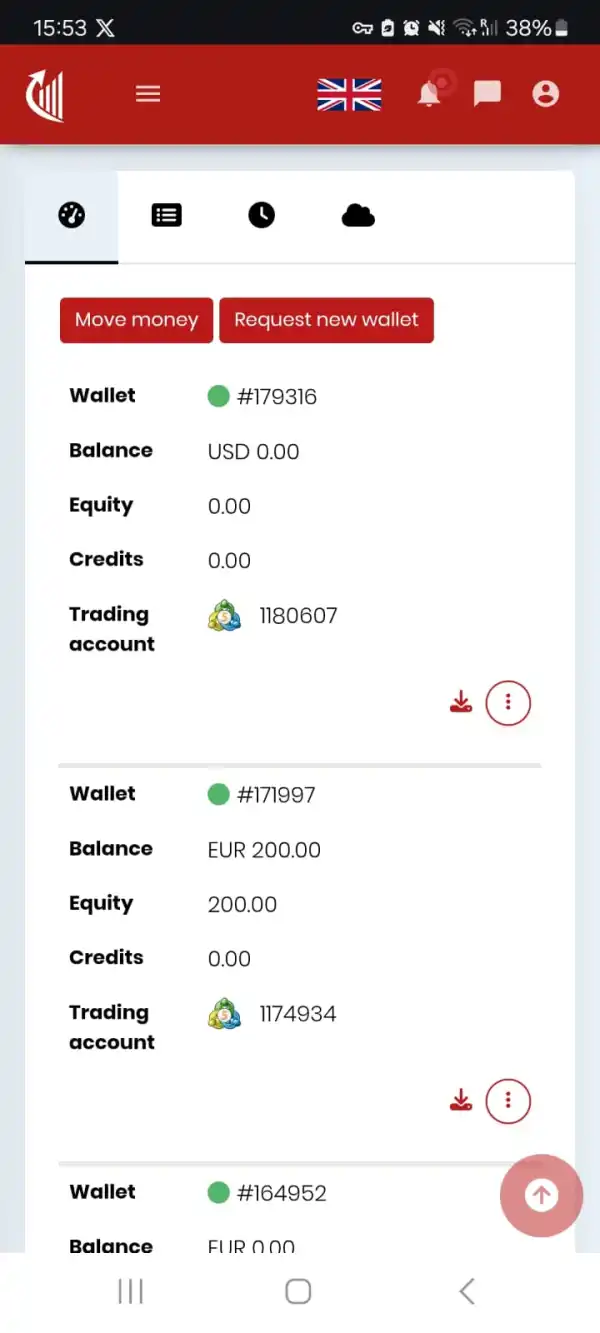Open the notifications bell

(x=429, y=94)
